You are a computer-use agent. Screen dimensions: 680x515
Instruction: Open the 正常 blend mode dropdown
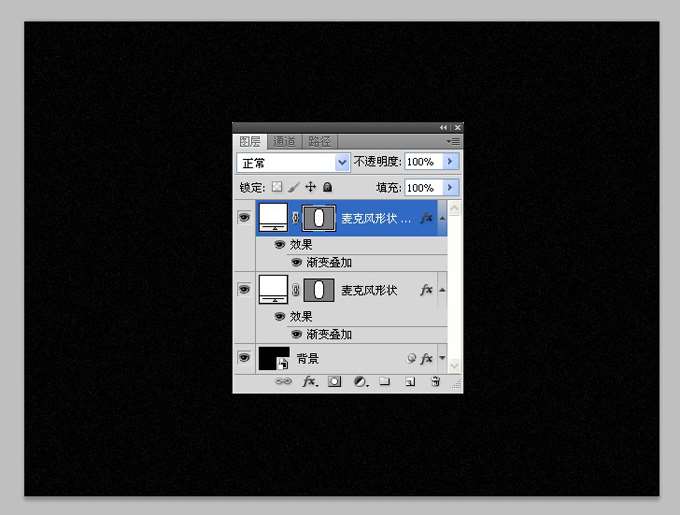[x=293, y=163]
